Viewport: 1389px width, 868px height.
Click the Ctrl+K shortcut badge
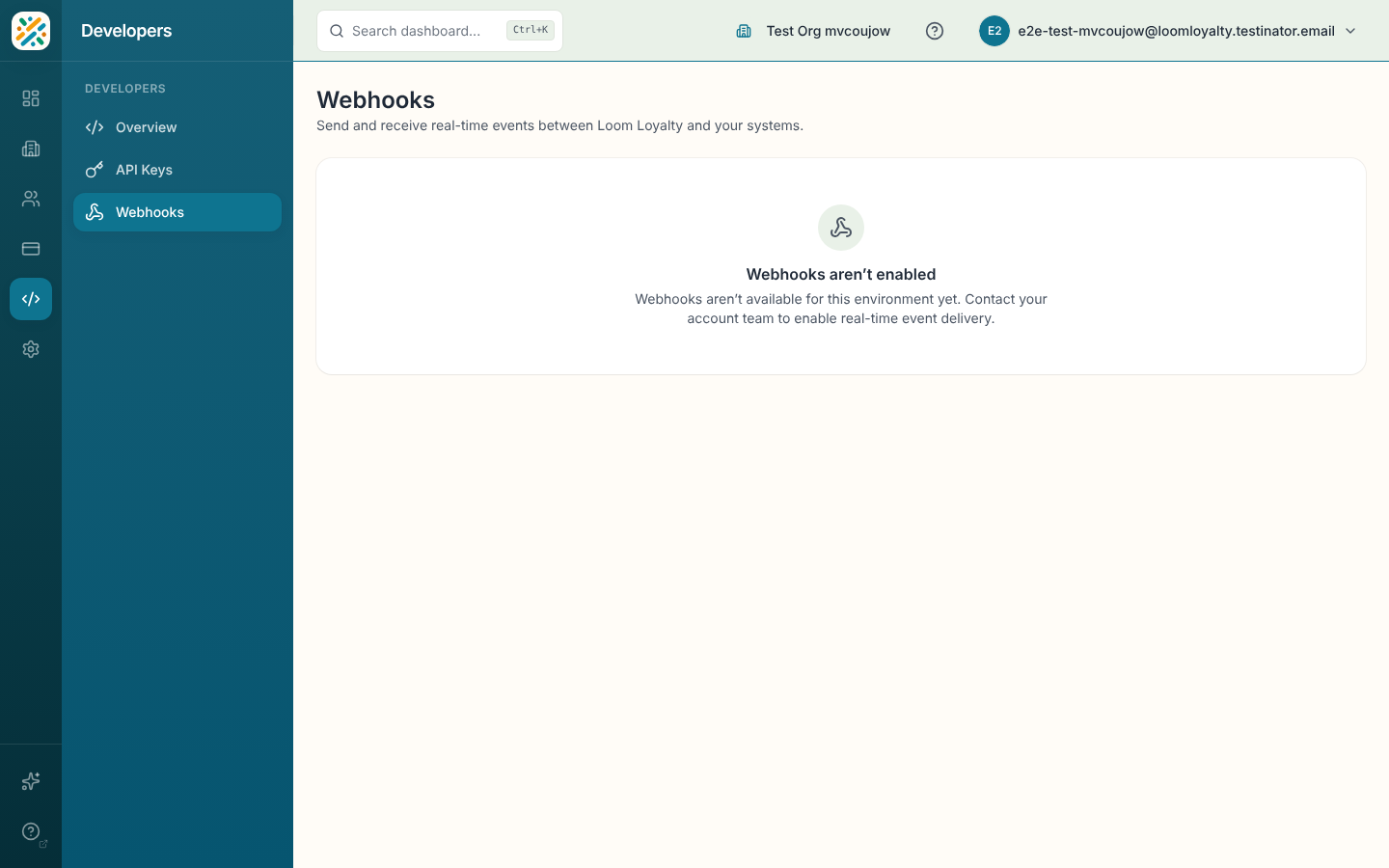pyautogui.click(x=531, y=31)
